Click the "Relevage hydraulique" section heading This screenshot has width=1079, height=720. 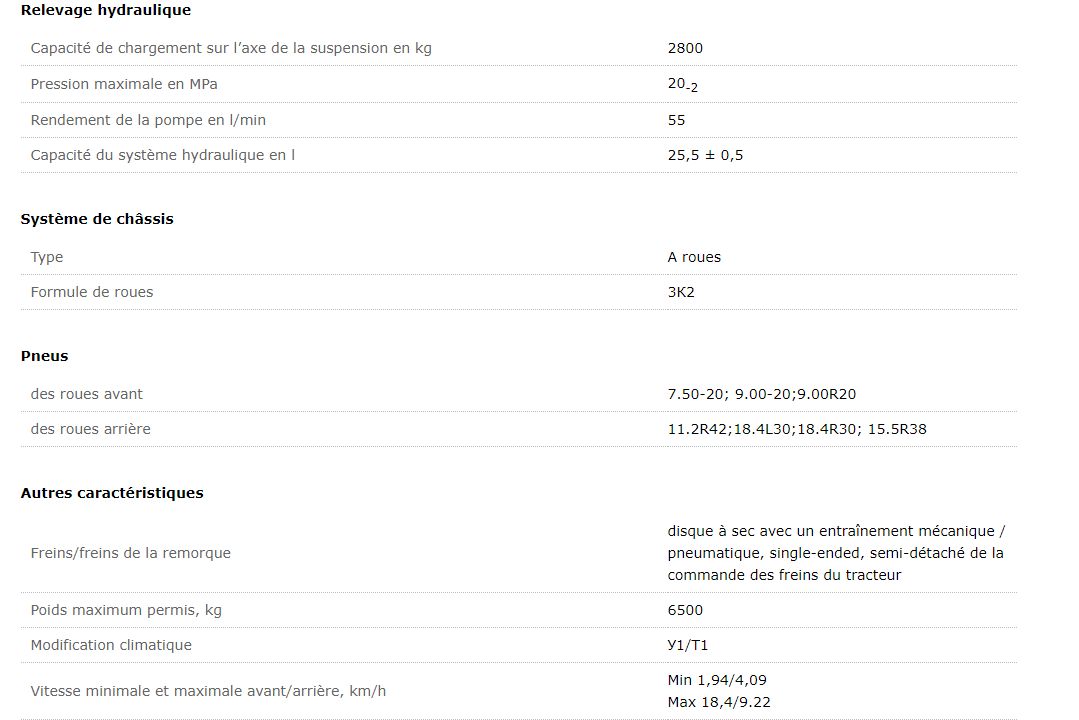point(105,10)
